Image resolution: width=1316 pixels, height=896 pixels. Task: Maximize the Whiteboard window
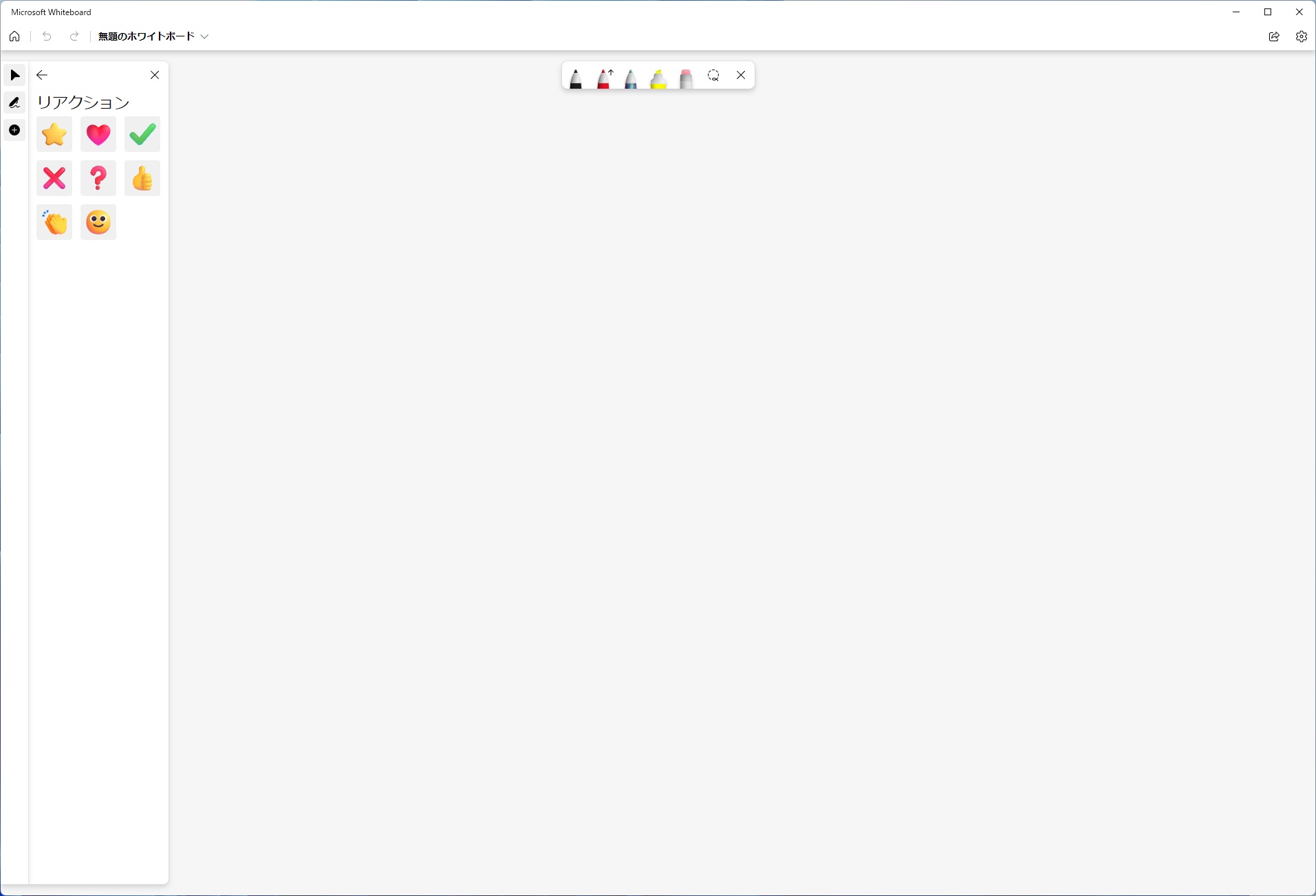tap(1268, 12)
